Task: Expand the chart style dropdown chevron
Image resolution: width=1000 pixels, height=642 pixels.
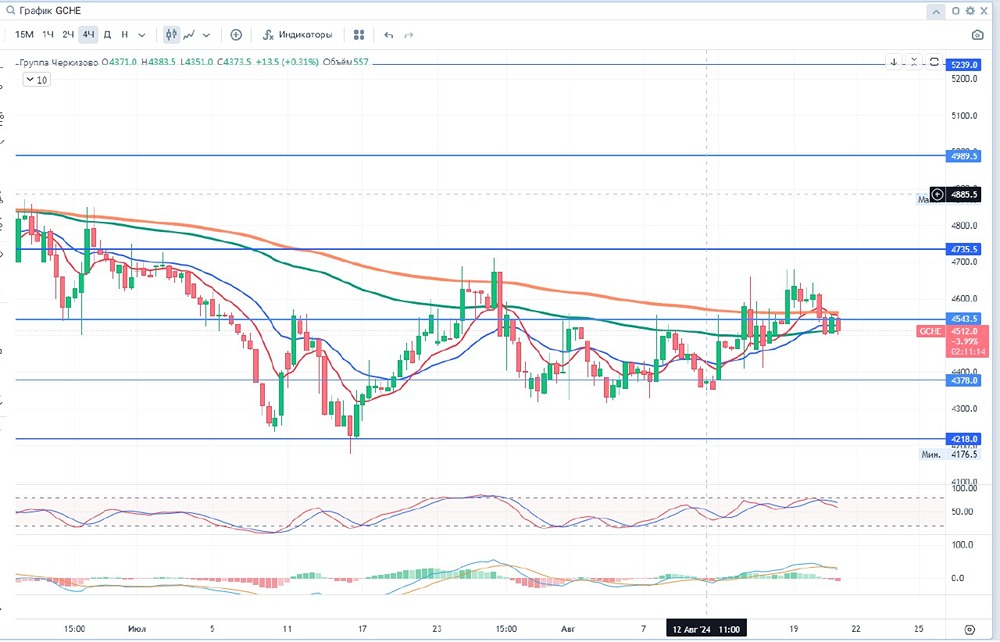Action: click(207, 35)
